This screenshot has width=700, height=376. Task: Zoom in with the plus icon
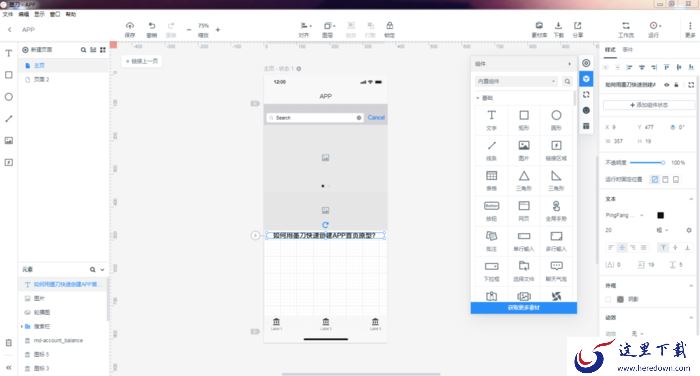click(x=218, y=30)
